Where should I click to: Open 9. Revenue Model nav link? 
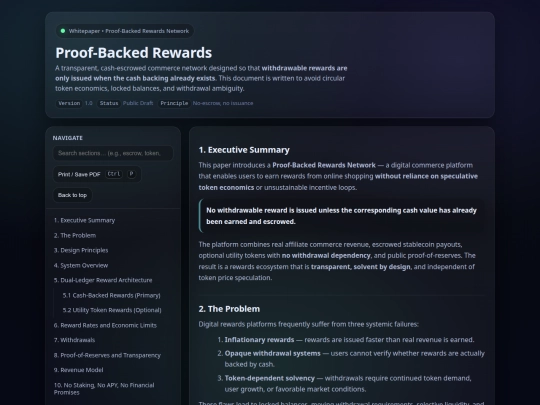tap(79, 370)
